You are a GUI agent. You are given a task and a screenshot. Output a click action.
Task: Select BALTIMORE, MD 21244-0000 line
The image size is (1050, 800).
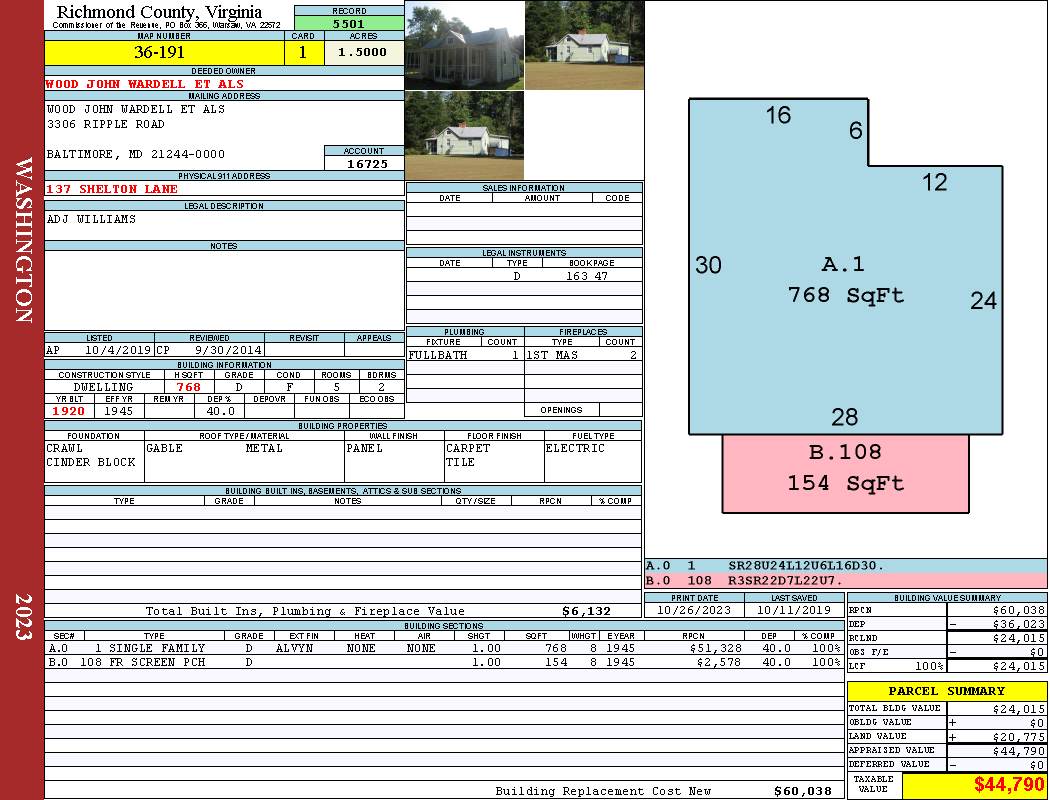tap(136, 154)
